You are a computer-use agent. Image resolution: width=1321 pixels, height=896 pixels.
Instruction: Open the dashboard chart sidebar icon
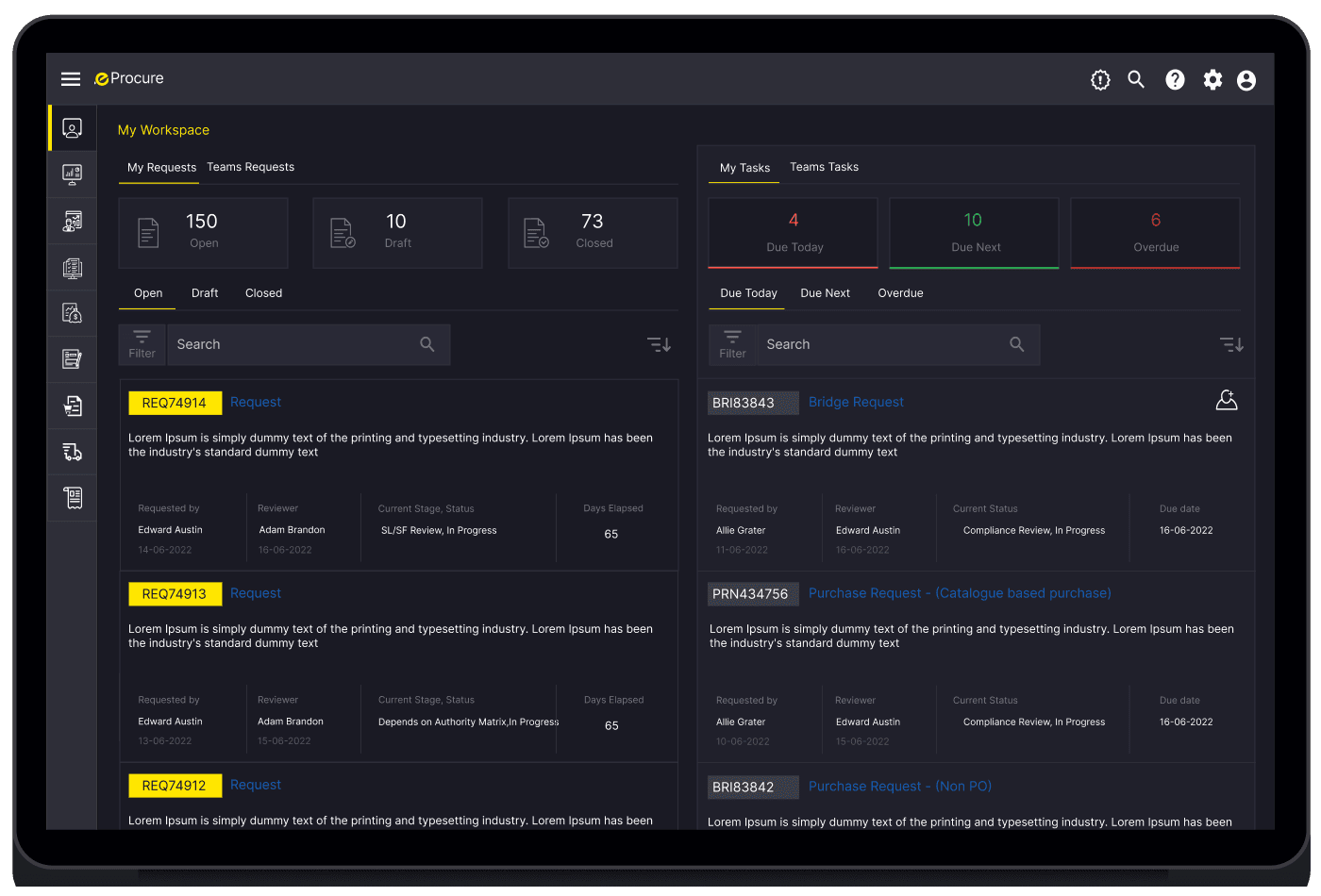pyautogui.click(x=73, y=174)
